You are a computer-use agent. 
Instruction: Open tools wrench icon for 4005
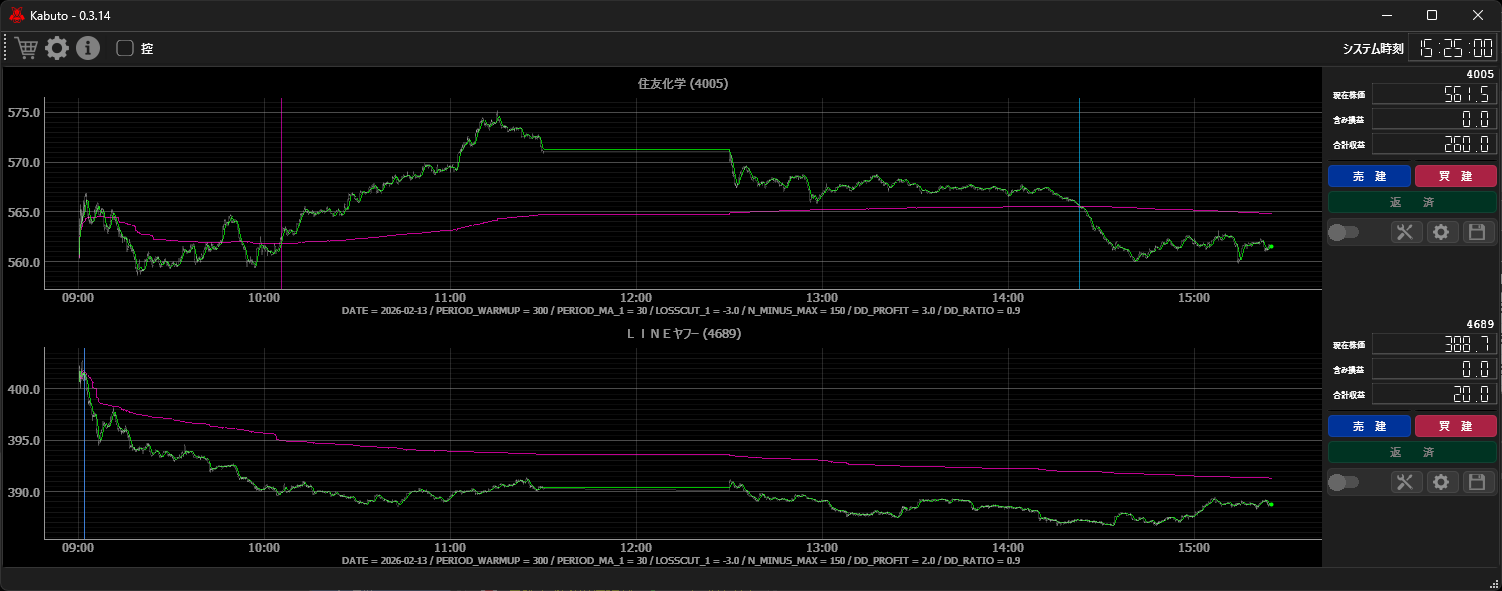click(x=1405, y=232)
